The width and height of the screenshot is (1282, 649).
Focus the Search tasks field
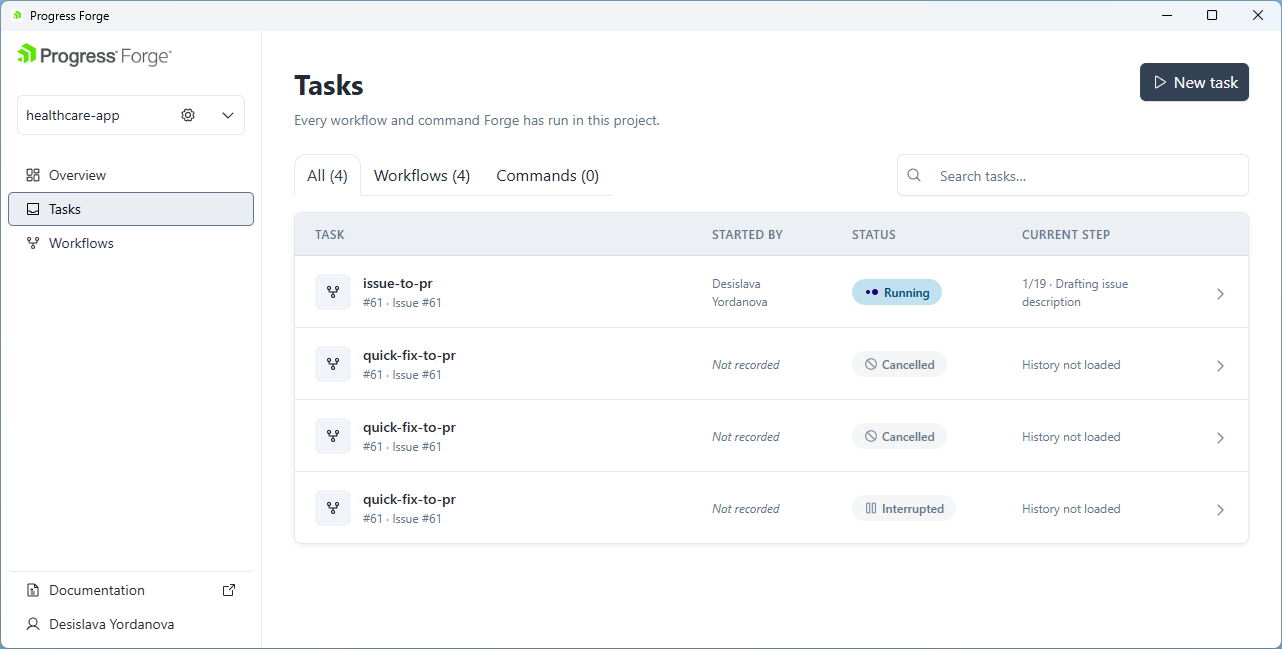1072,175
